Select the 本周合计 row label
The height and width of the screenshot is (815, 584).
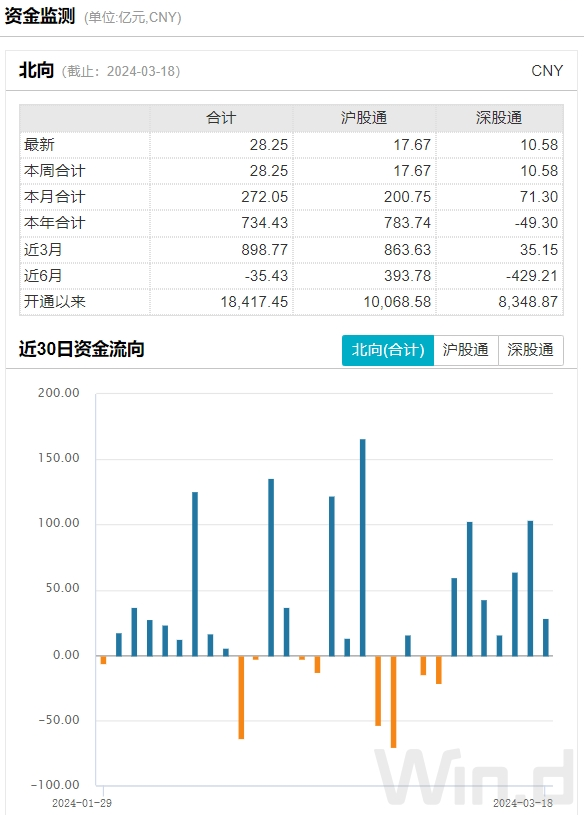55,171
